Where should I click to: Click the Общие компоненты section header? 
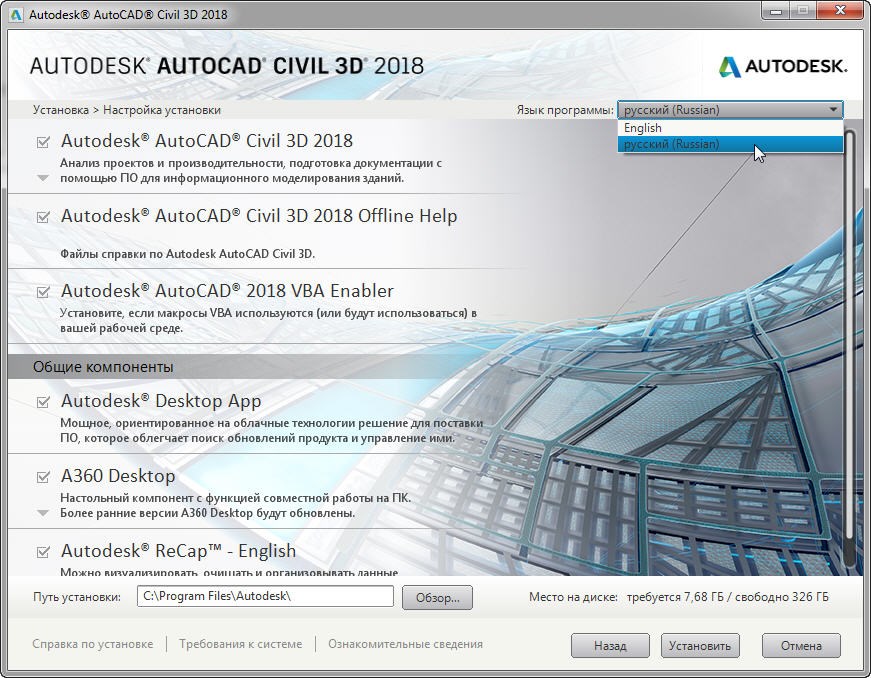pyautogui.click(x=103, y=367)
